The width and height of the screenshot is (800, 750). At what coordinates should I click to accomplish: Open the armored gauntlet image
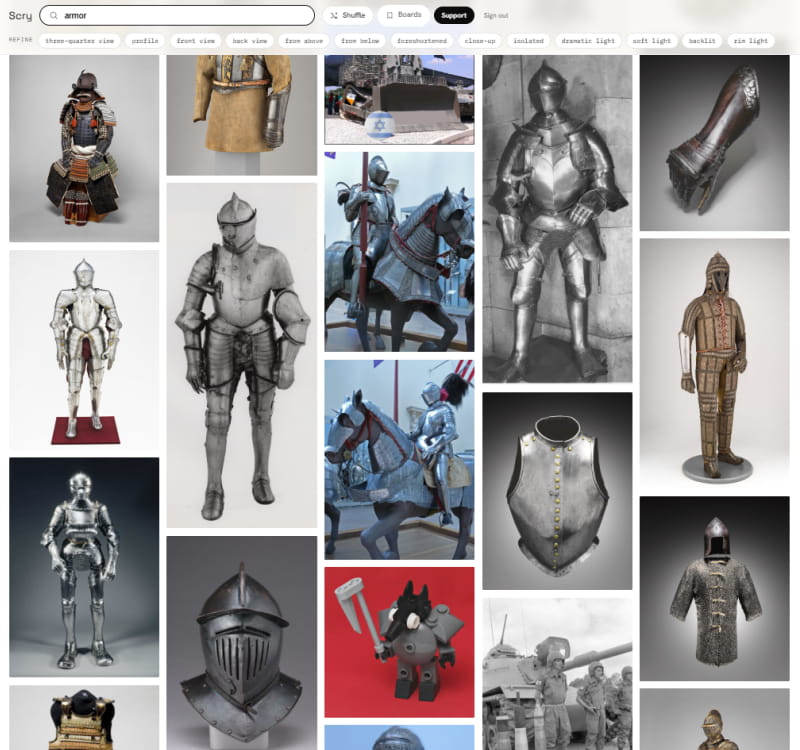[714, 143]
